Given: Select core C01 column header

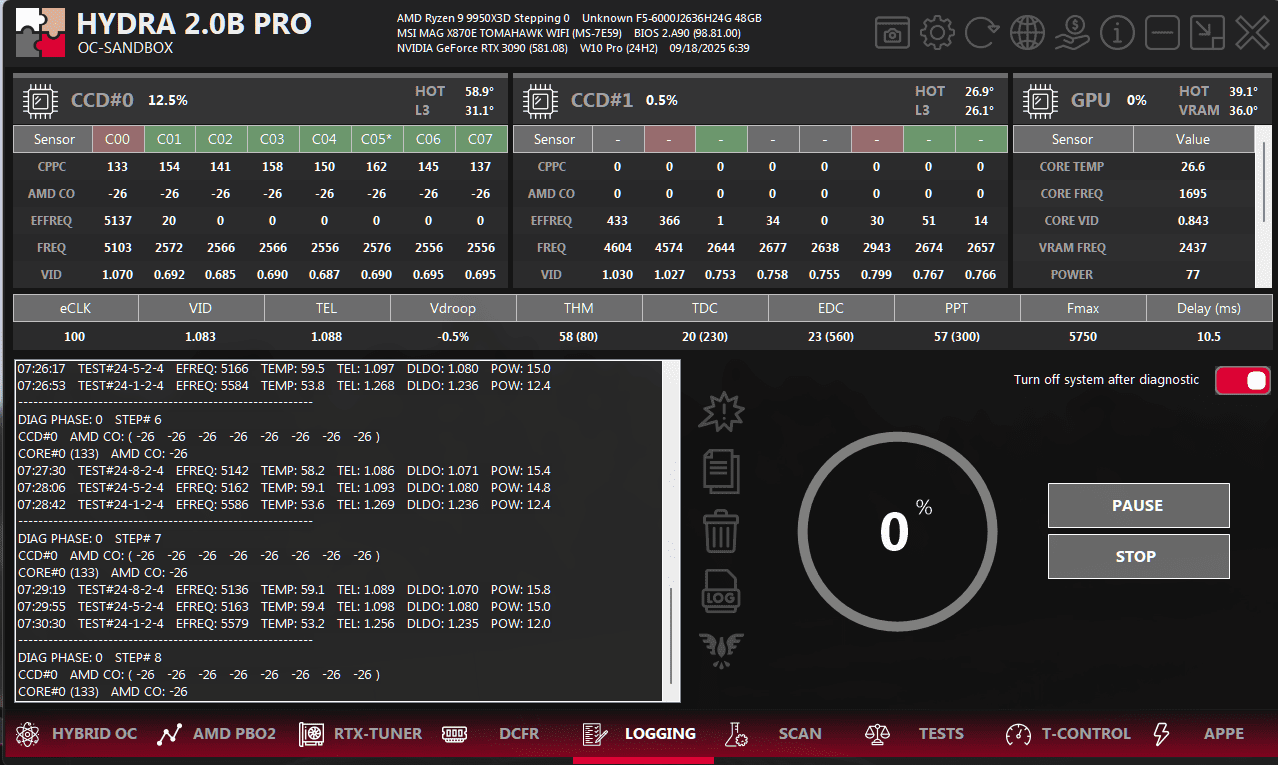Looking at the screenshot, I should (x=170, y=140).
